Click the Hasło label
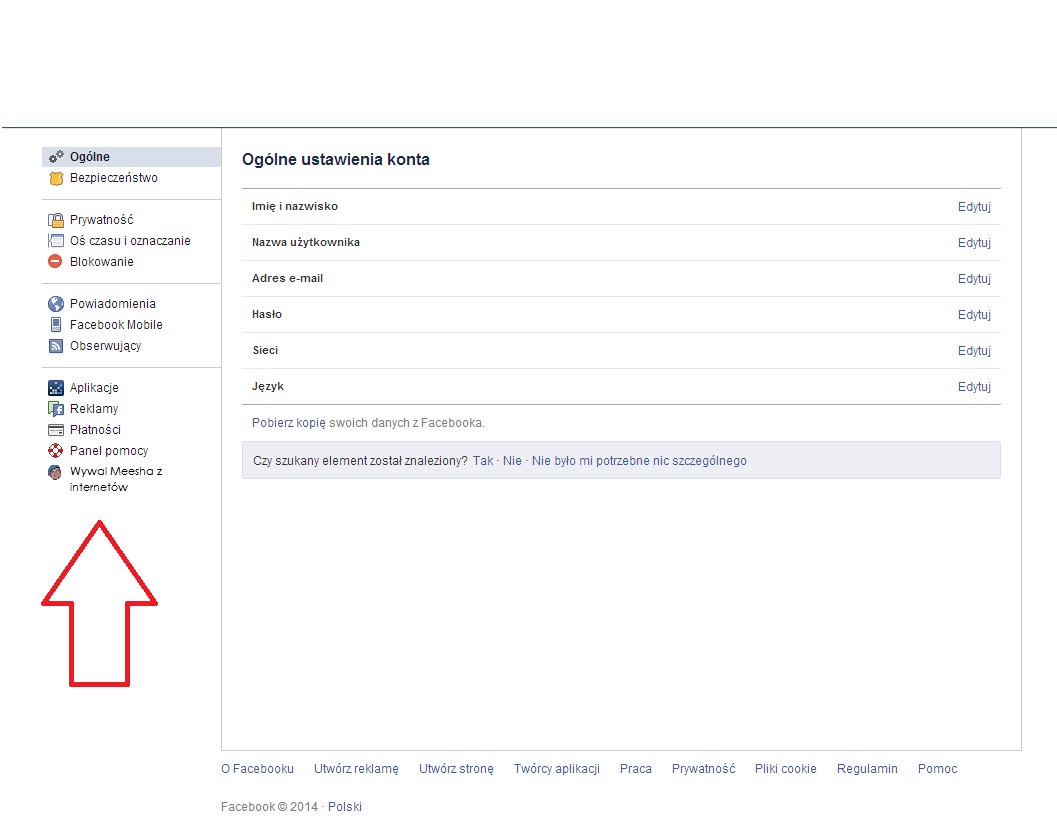 coord(267,314)
